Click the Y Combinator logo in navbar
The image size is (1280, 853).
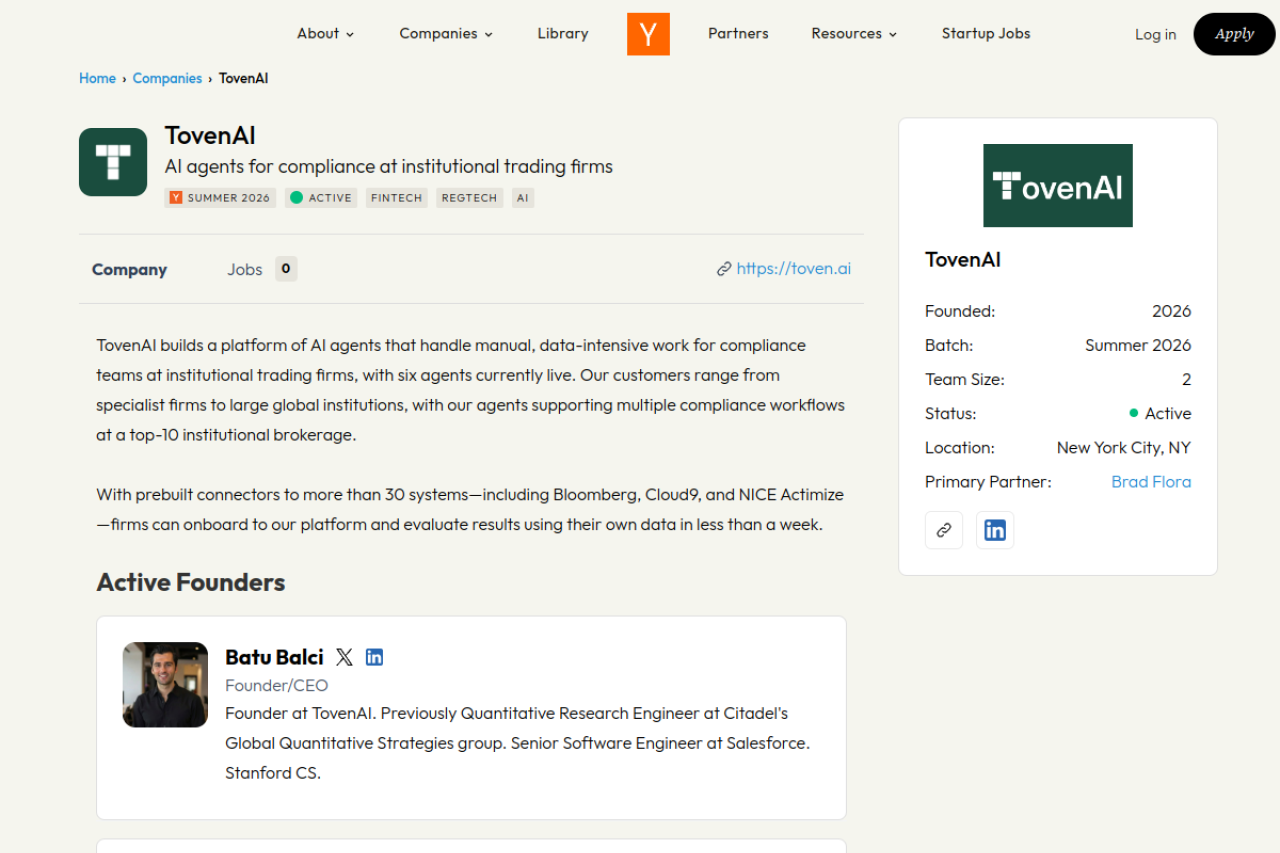(x=648, y=34)
